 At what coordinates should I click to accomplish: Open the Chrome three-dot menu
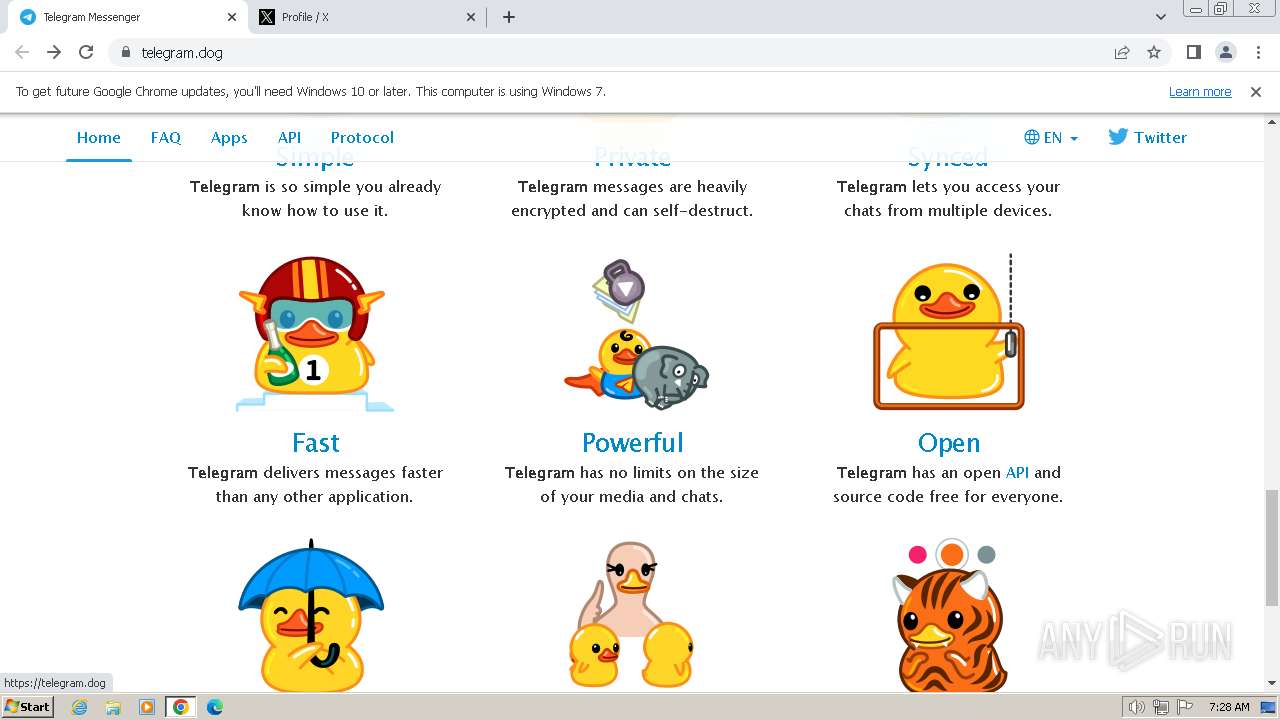(1258, 52)
